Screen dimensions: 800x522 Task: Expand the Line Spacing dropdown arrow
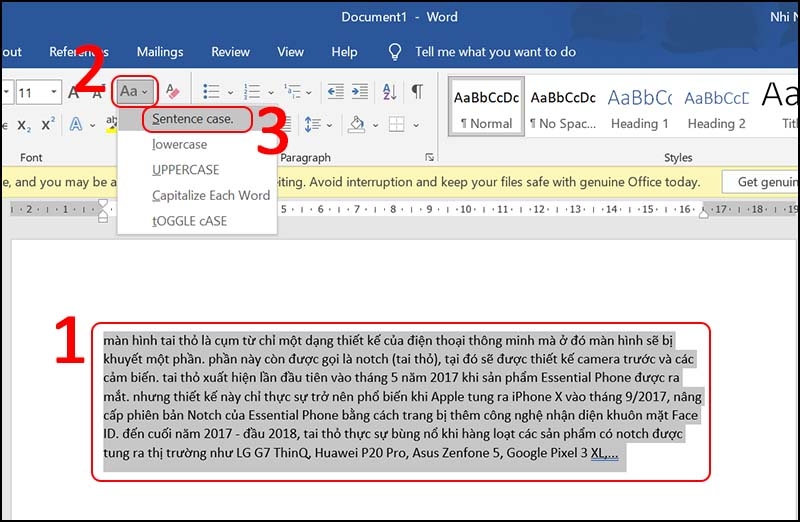pyautogui.click(x=329, y=125)
